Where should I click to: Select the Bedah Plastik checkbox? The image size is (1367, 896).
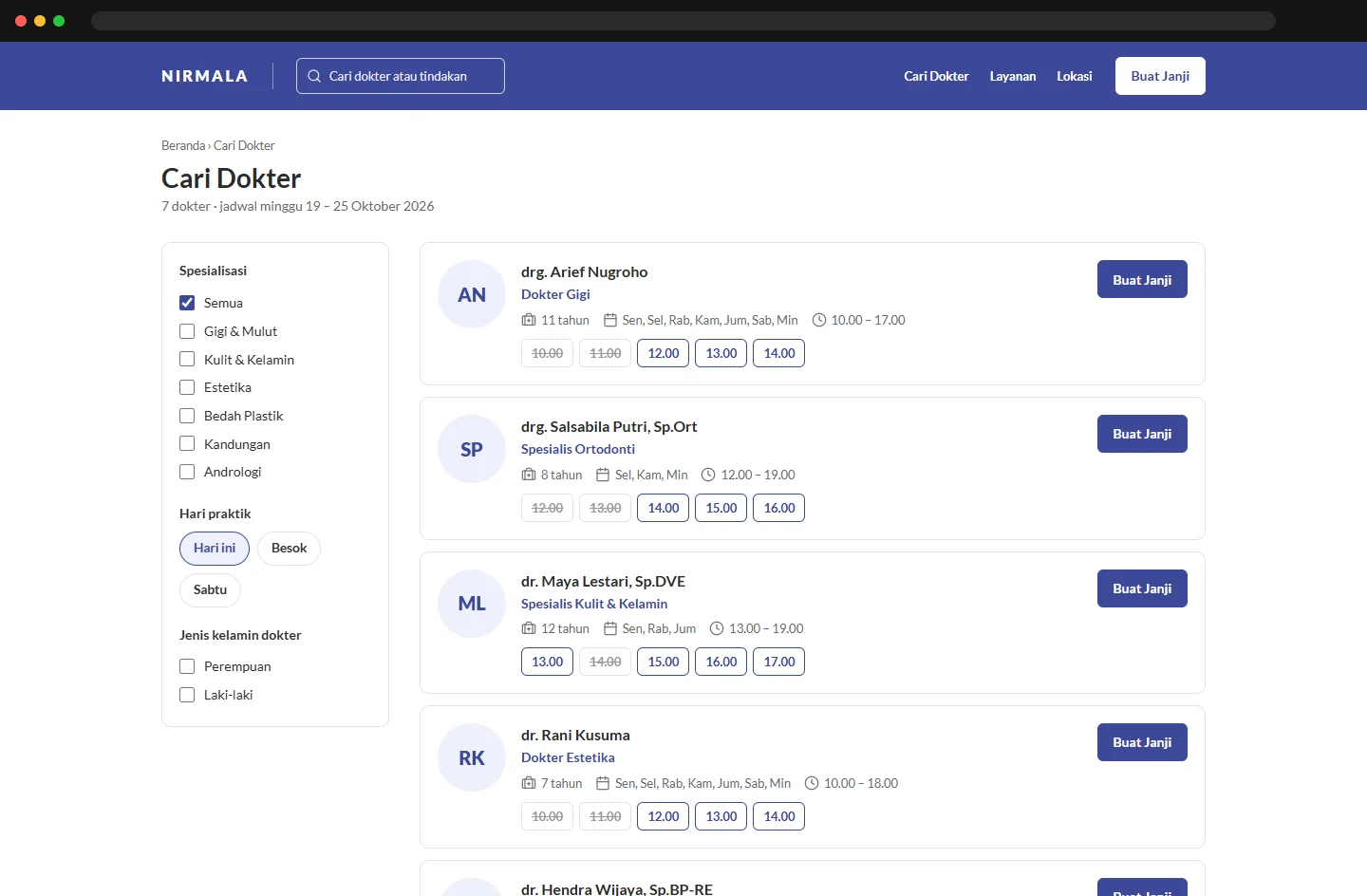pos(187,416)
